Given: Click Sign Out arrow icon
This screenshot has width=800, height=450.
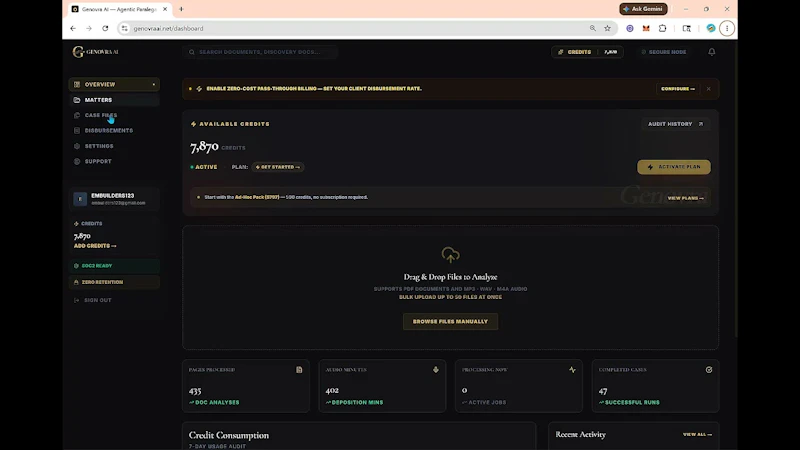Looking at the screenshot, I should click(x=77, y=300).
